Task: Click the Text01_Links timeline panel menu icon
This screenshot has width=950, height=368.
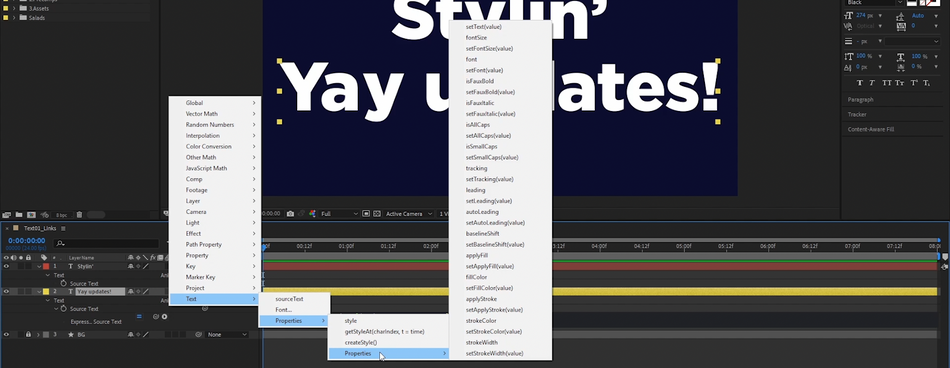Action: [63, 229]
